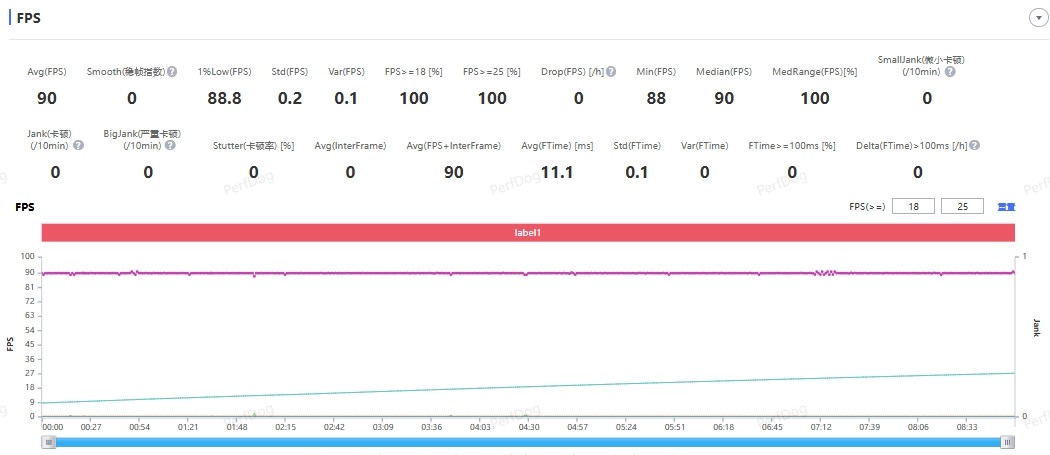Click the 90 tick on the FPS axis

click(29, 272)
